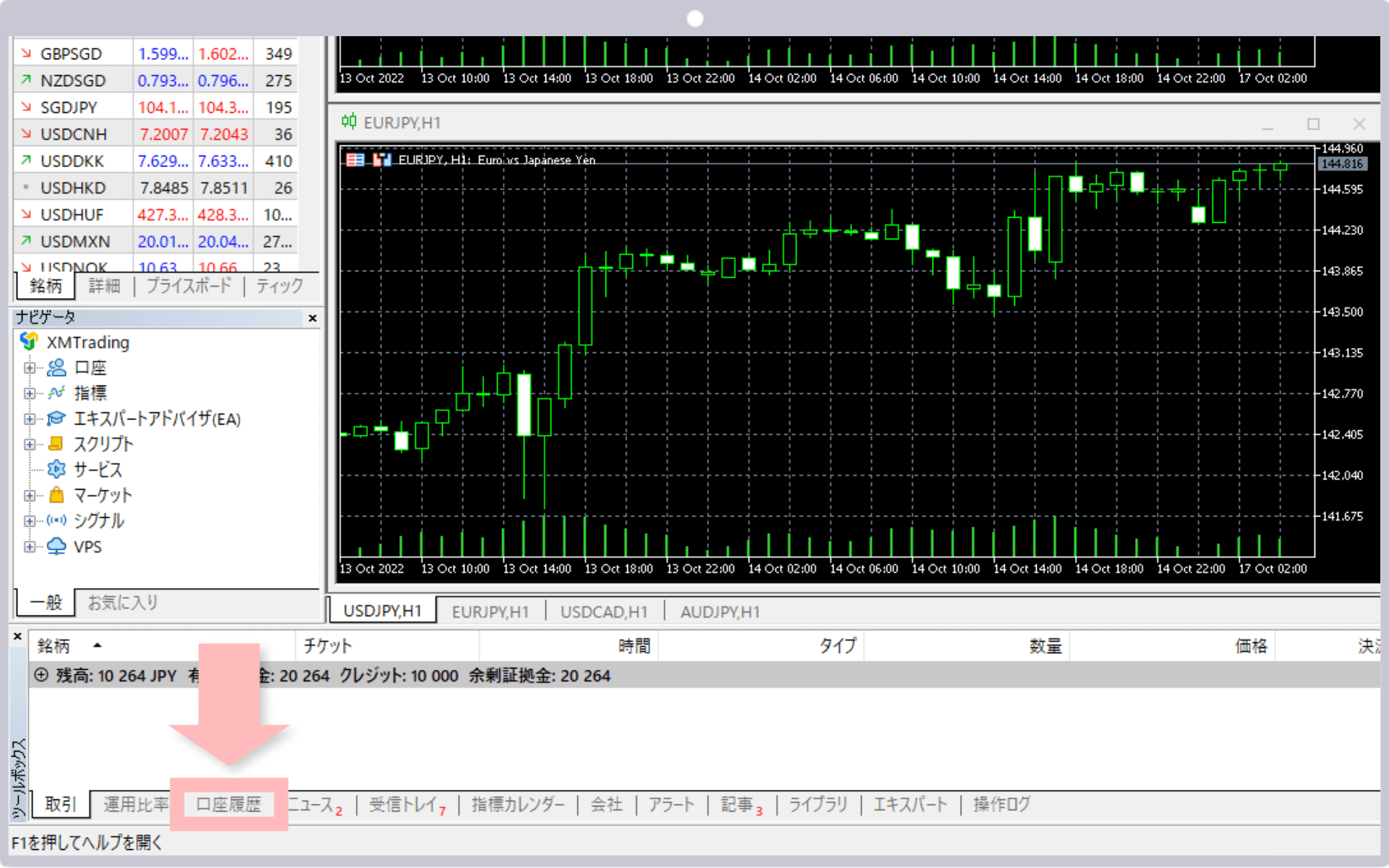This screenshot has width=1389, height=868.
Task: Select the VPS cloud icon
Action: pyautogui.click(x=56, y=546)
